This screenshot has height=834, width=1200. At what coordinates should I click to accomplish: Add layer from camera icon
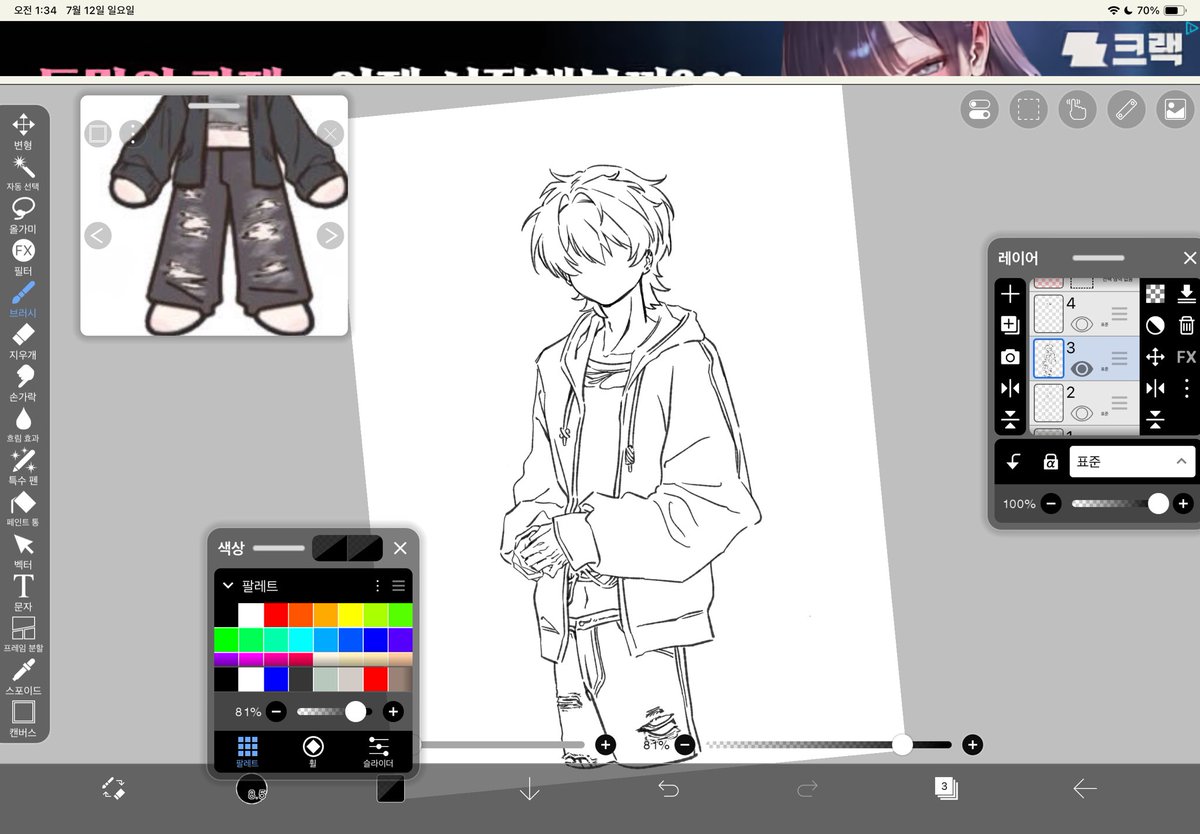click(1010, 357)
